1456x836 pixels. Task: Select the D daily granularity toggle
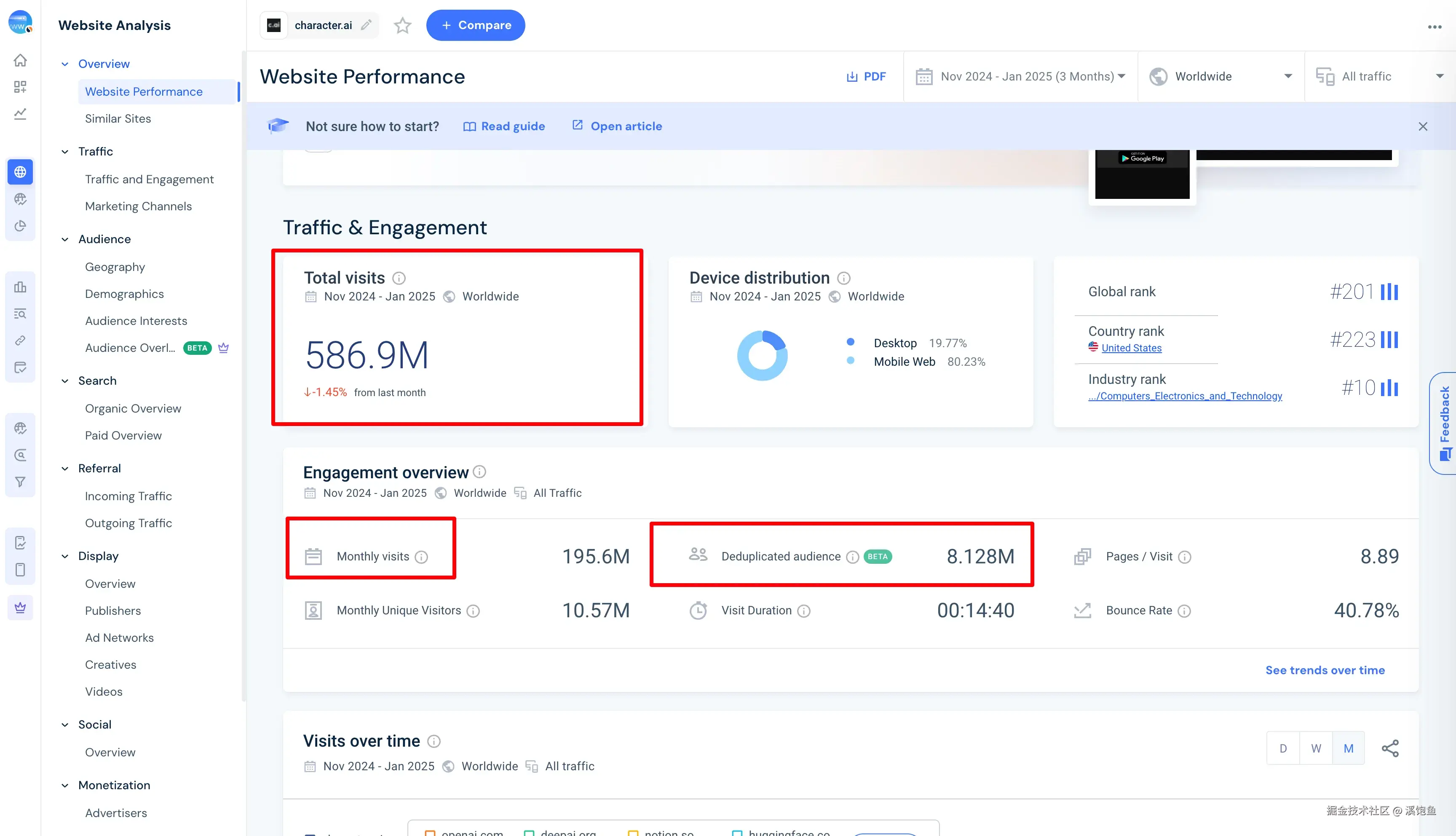[x=1283, y=748]
